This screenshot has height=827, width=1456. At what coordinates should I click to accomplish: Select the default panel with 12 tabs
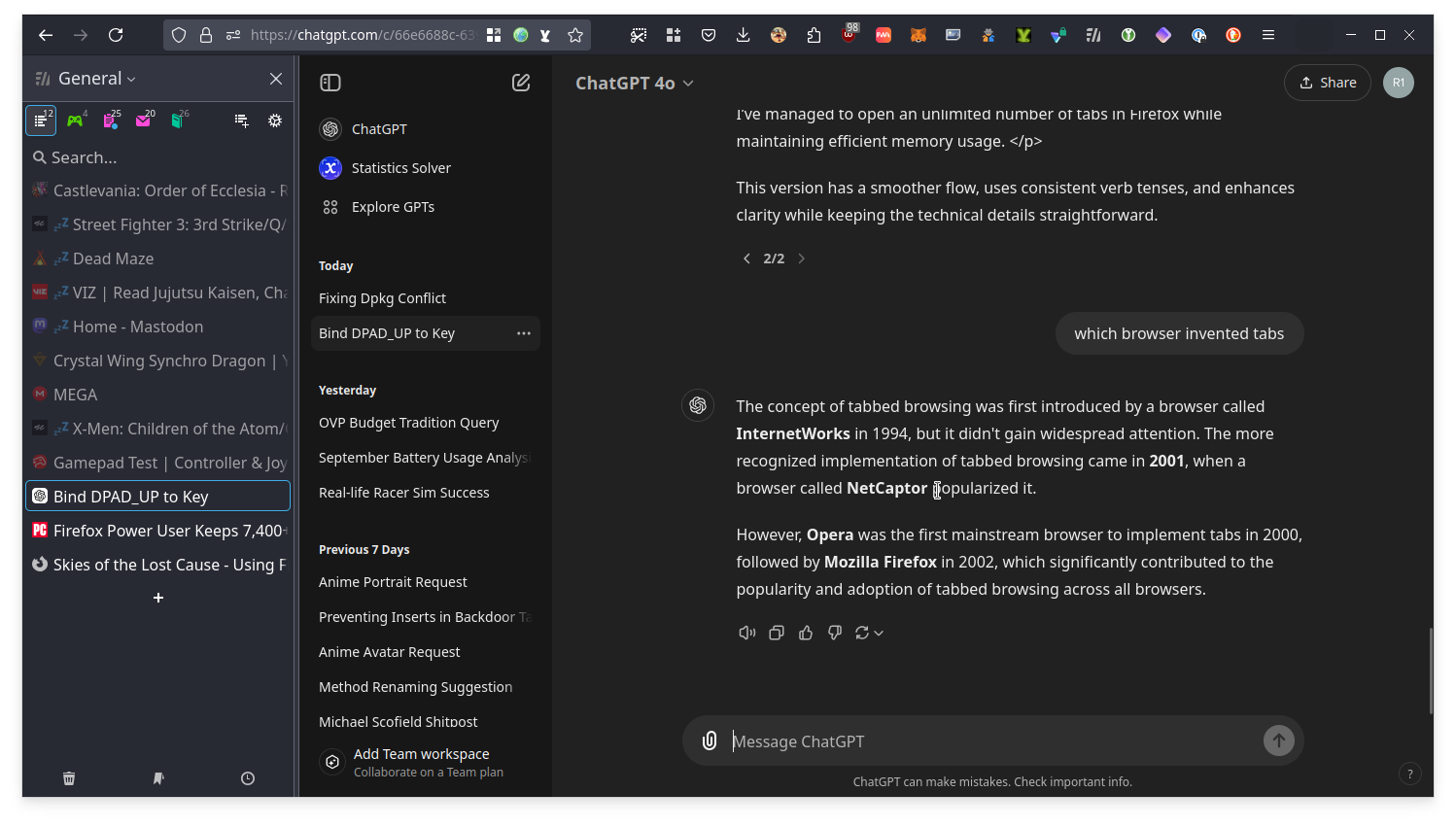tap(41, 121)
